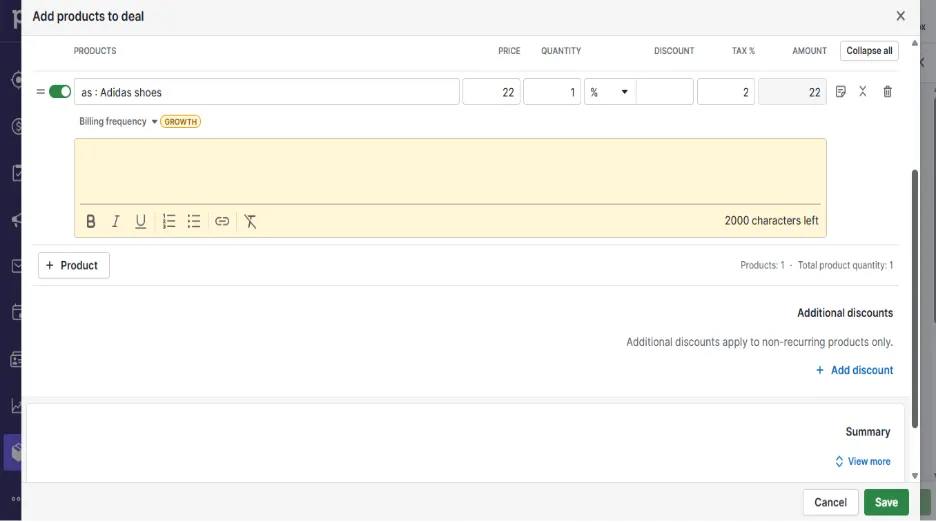Focus the tax % field showing 2
The width and height of the screenshot is (936, 522).
[x=726, y=92]
